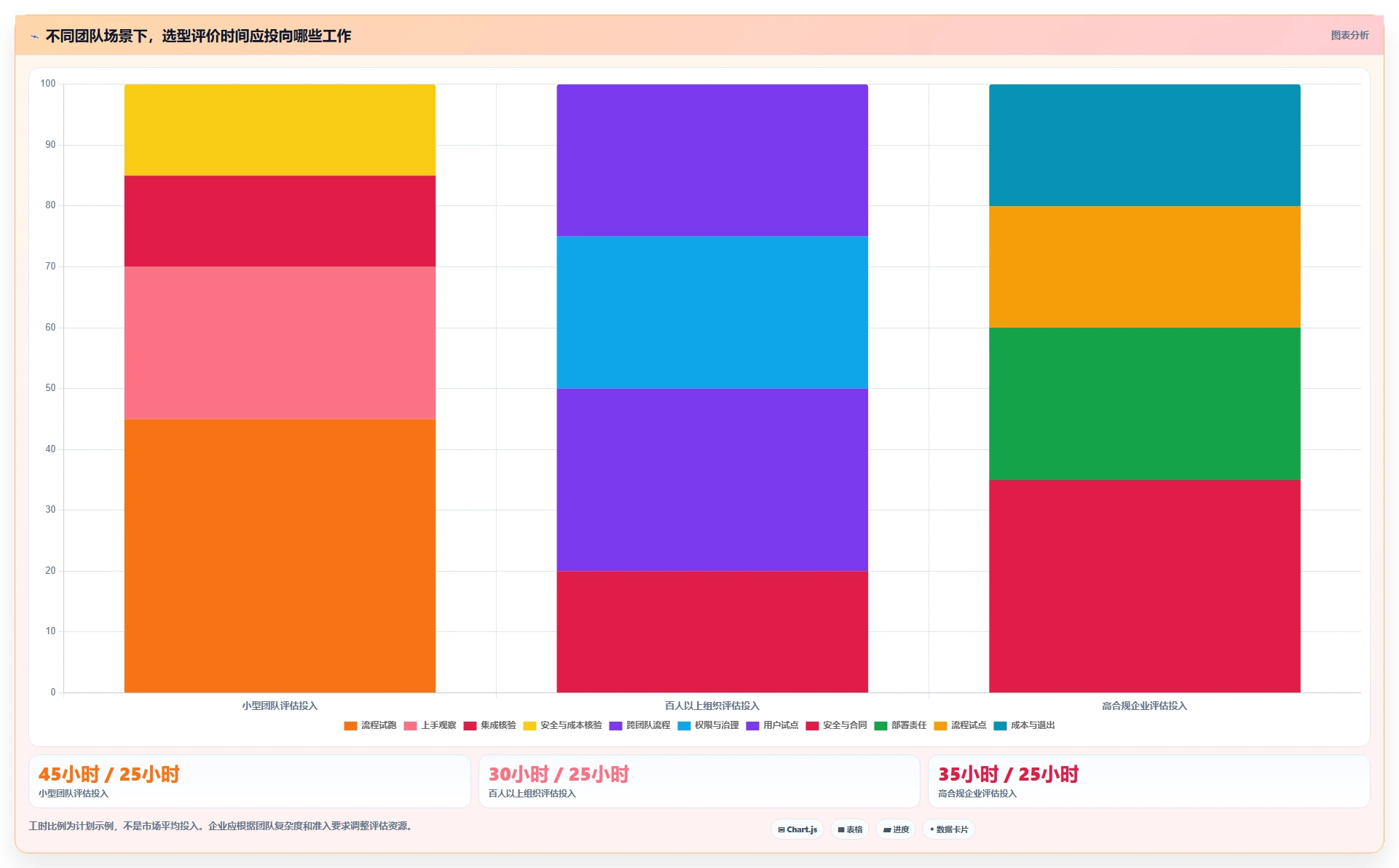Click the y-axis value 50

tap(50, 388)
